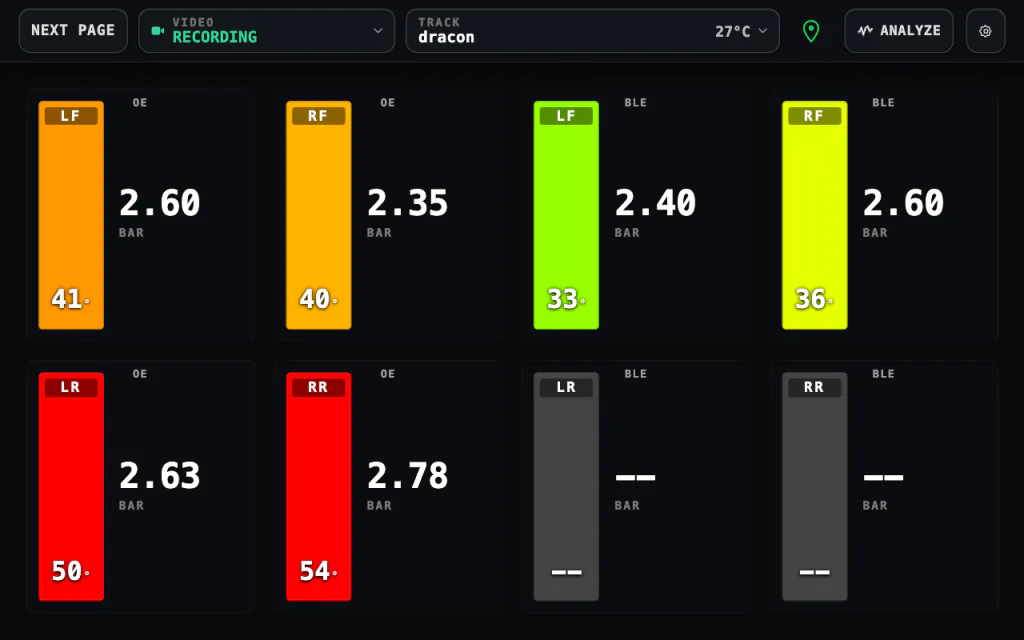Expand the video dropdown chevron

click(x=377, y=31)
